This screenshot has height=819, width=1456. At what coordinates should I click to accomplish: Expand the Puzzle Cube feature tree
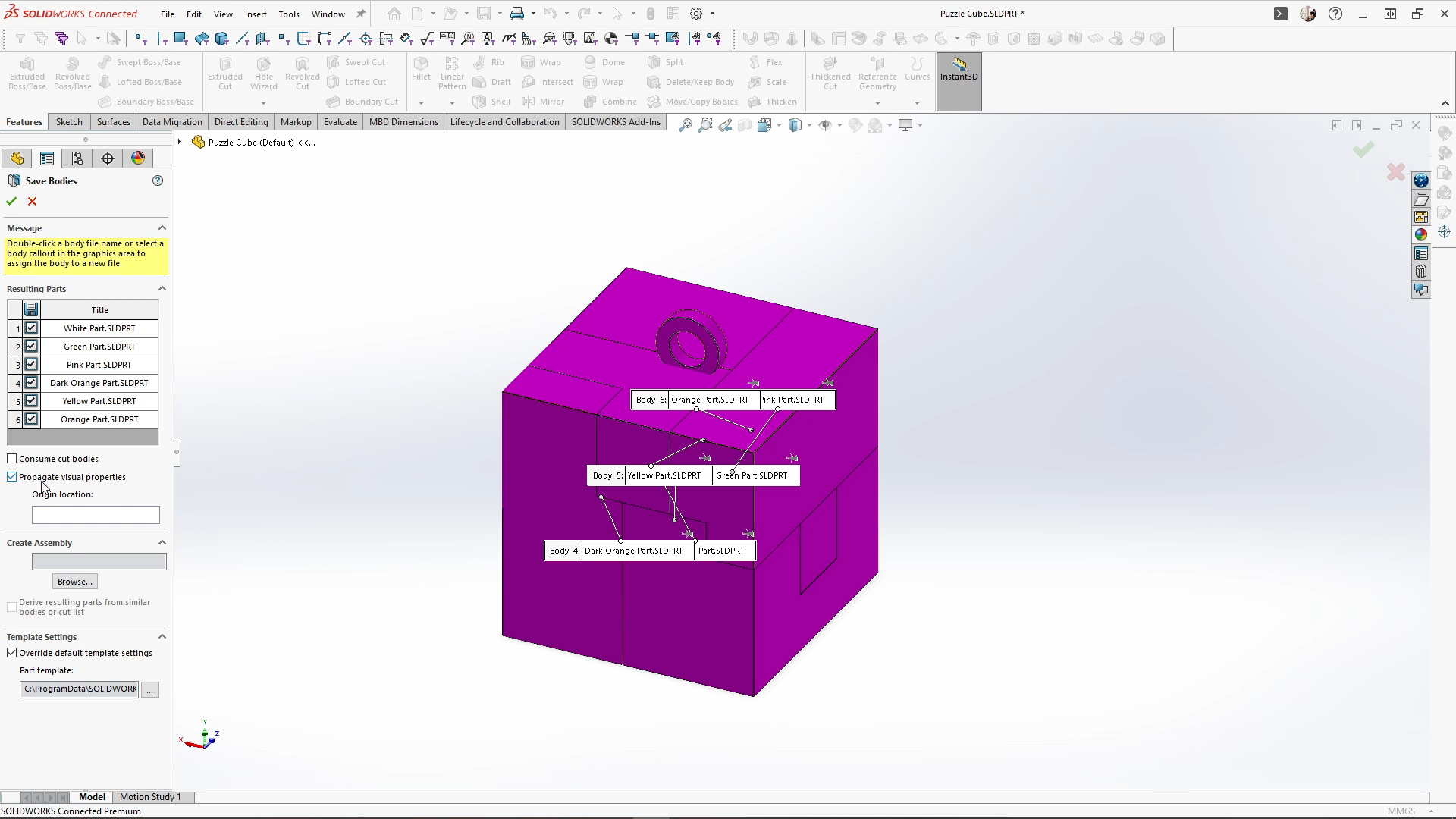(180, 142)
